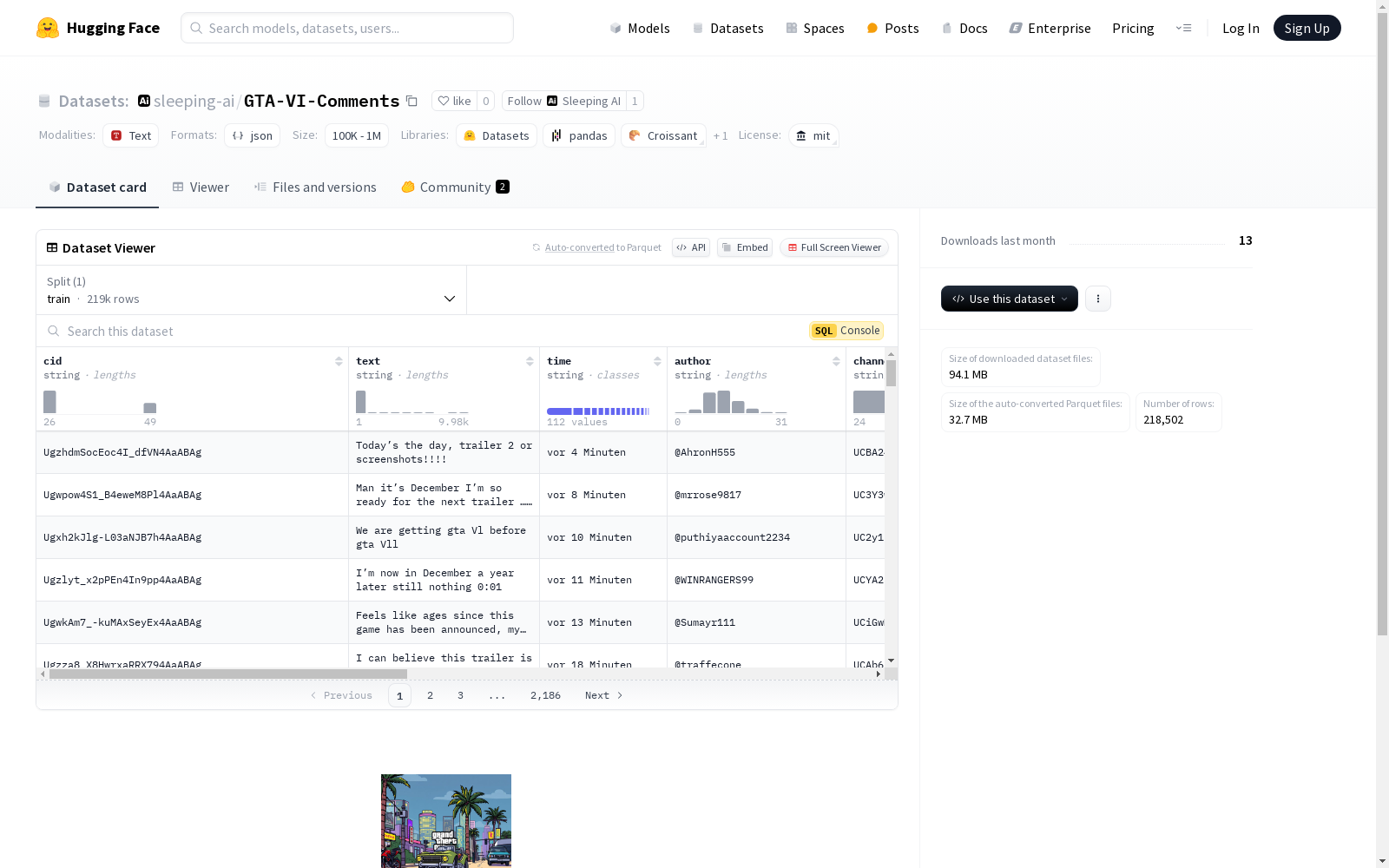Go to Spaces

815,28
